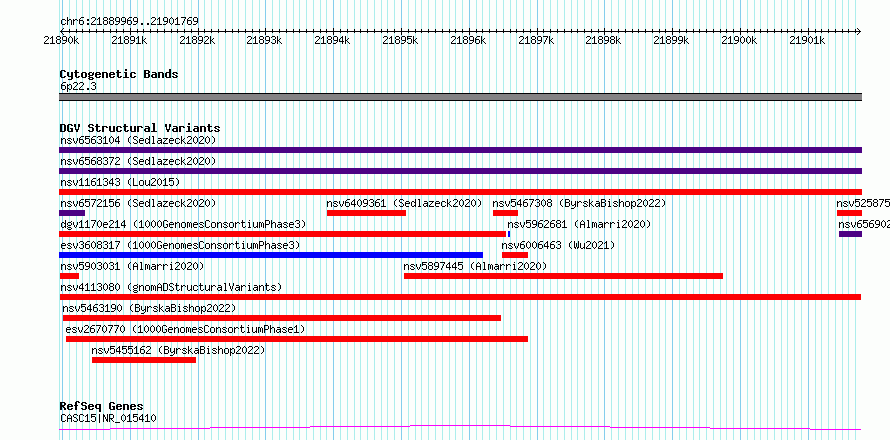The width and height of the screenshot is (890, 440).
Task: Click the blue bar for esv3608317
Action: tap(271, 255)
